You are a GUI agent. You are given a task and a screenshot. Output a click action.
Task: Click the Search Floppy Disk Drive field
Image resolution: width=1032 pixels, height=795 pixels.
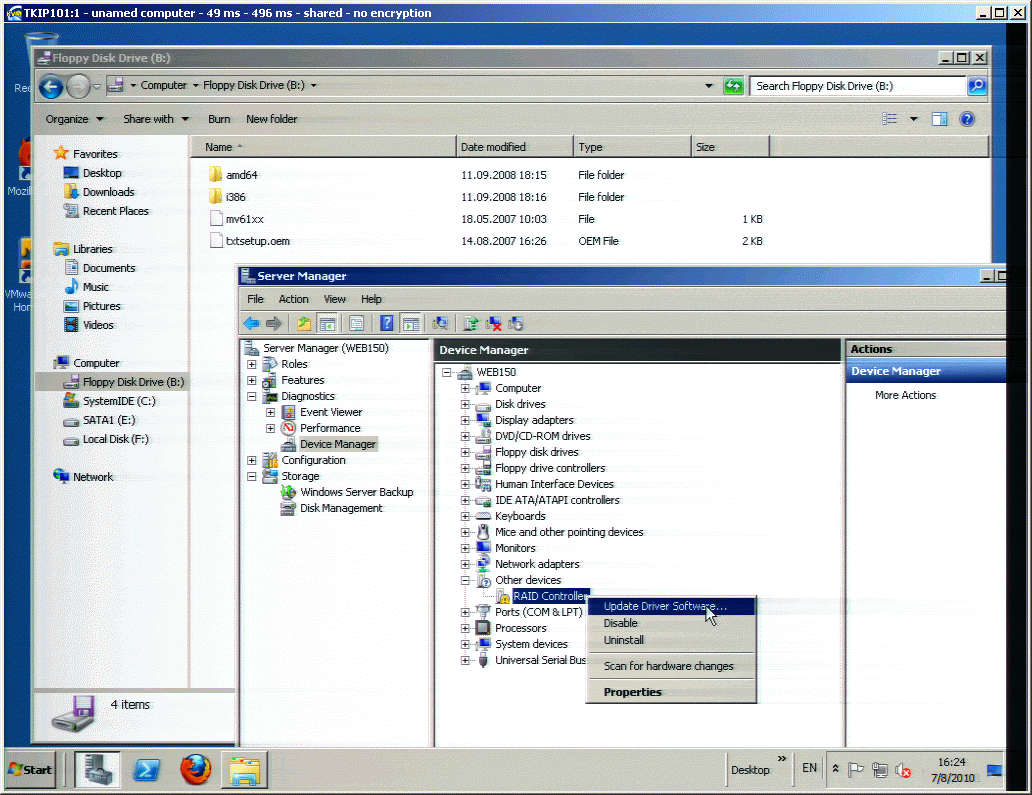858,86
